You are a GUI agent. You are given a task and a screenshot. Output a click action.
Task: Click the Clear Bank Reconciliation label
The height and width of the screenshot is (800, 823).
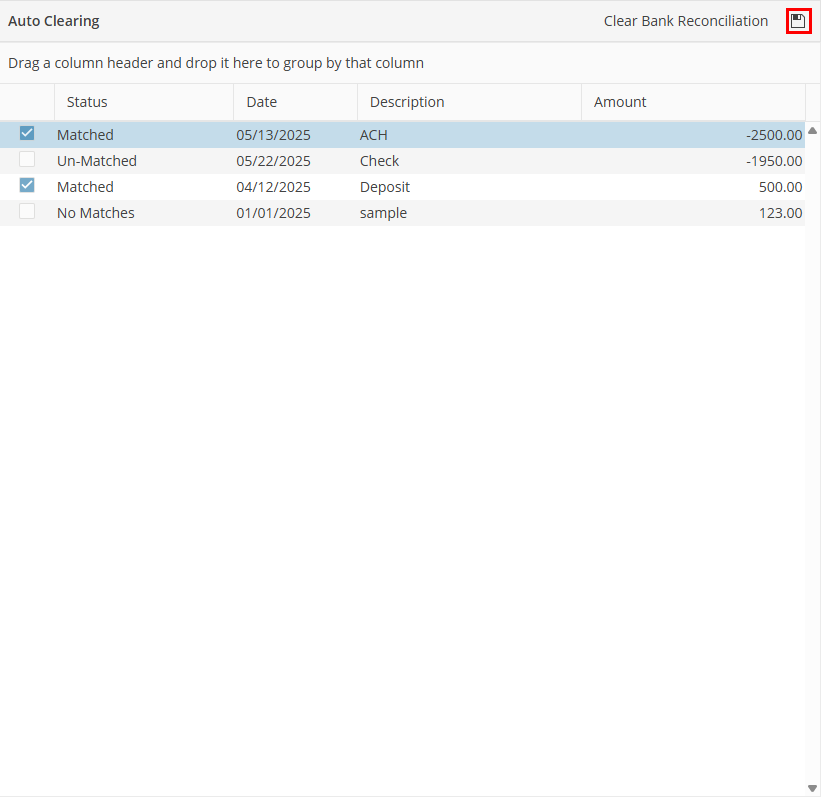pos(686,21)
